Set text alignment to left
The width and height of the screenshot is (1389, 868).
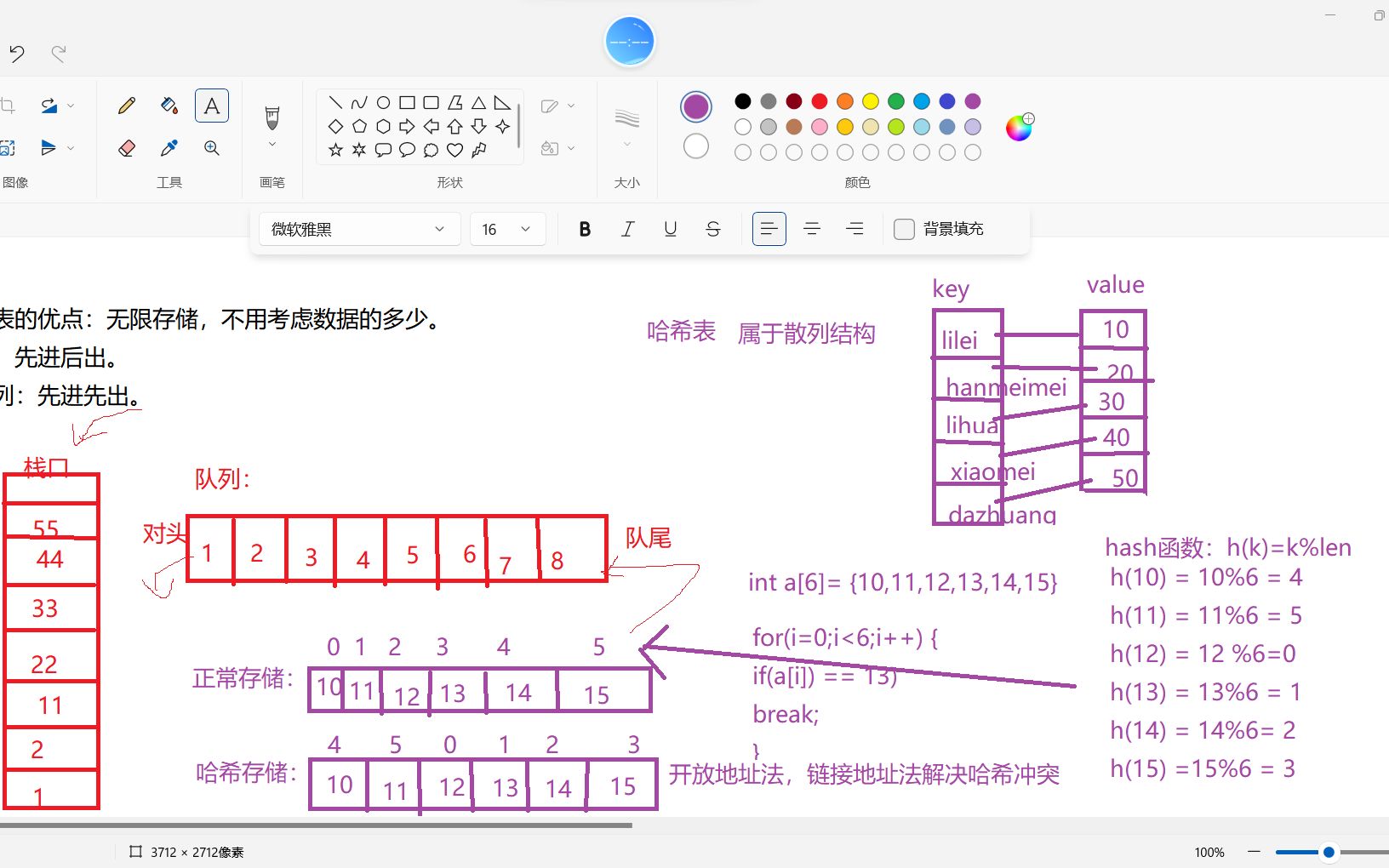(769, 229)
